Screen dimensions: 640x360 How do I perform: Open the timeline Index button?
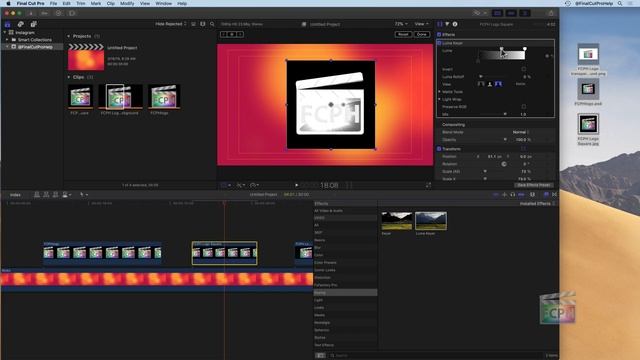coord(15,195)
